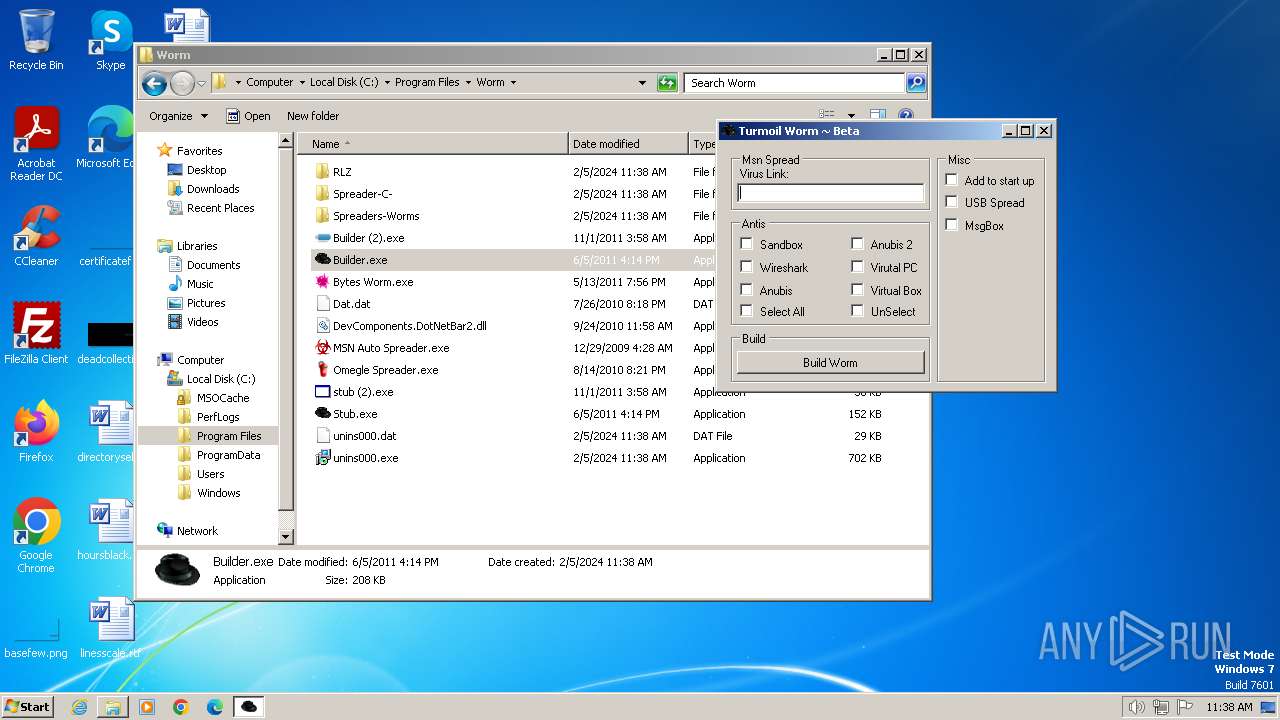
Task: Launch Skype from the desktop
Action: pyautogui.click(x=110, y=40)
